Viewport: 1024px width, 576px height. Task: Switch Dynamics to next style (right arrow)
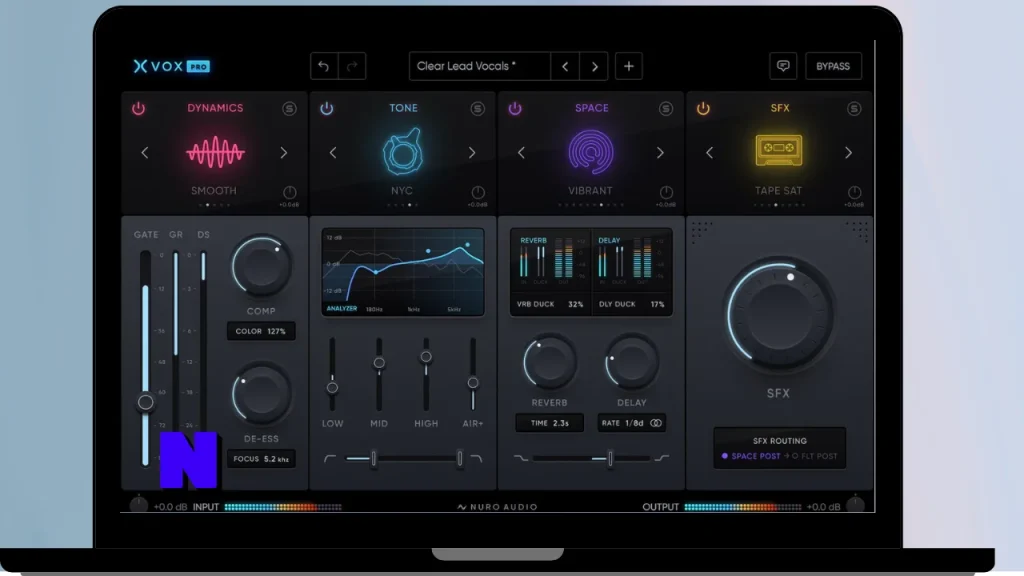pos(283,153)
